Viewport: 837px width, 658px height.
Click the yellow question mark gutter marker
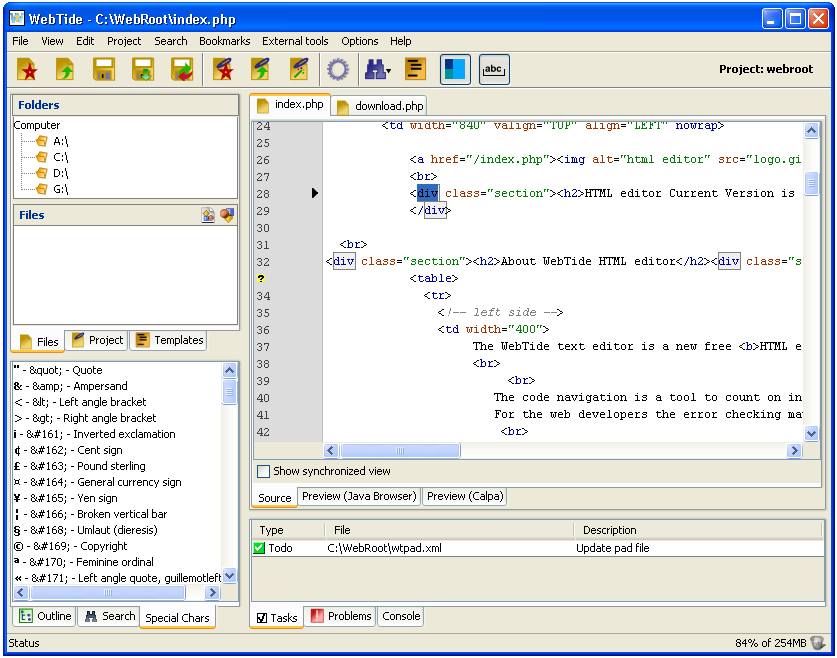coord(261,278)
